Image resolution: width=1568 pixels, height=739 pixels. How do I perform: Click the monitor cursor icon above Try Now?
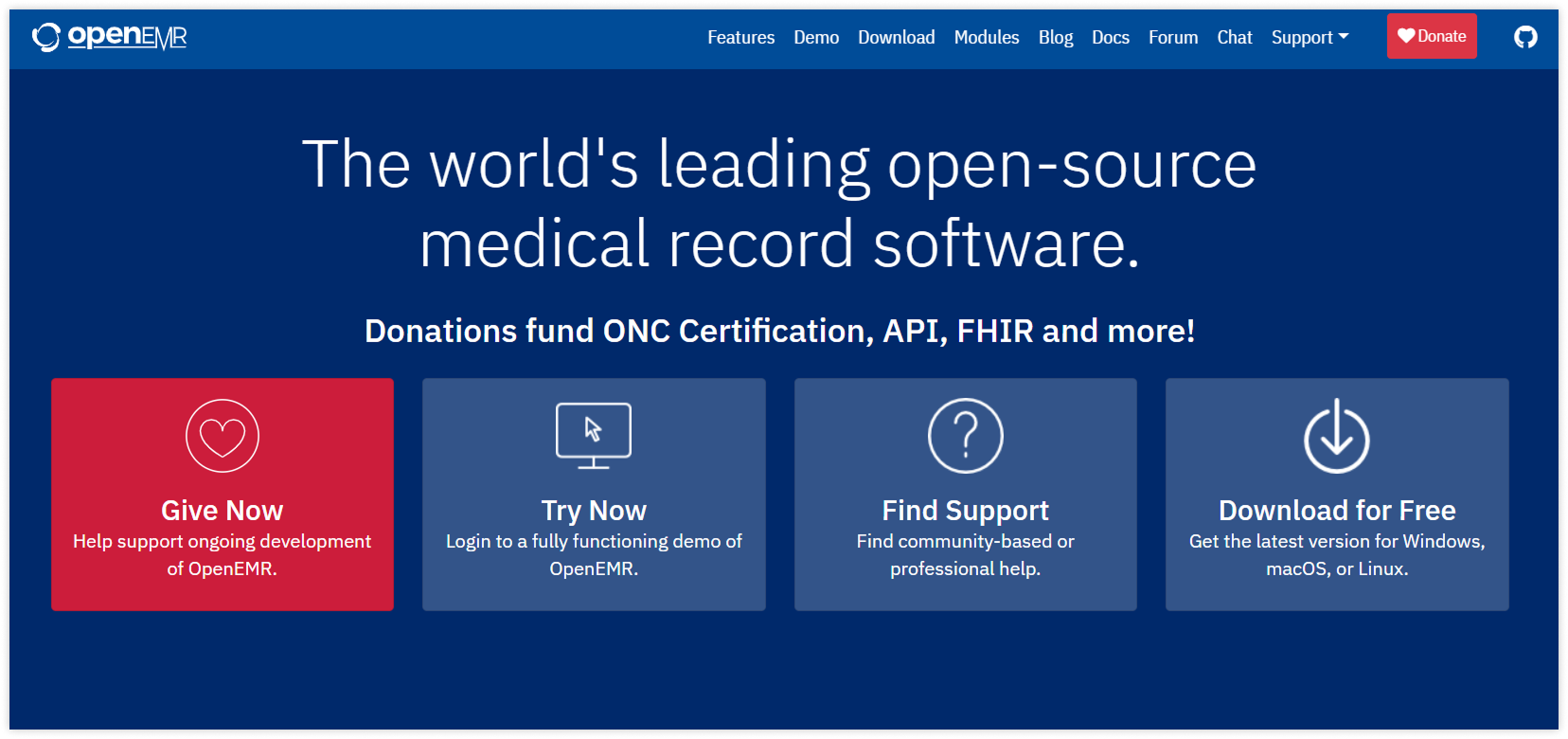(594, 436)
